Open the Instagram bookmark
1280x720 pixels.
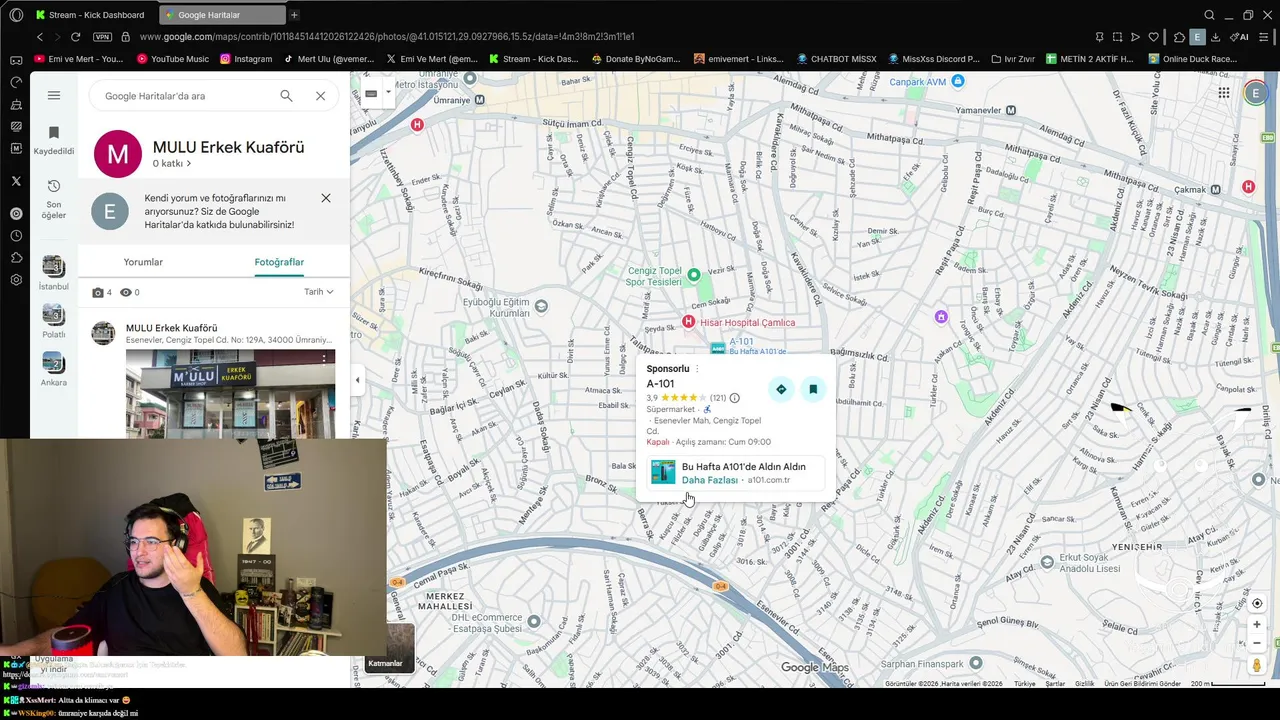coord(245,59)
